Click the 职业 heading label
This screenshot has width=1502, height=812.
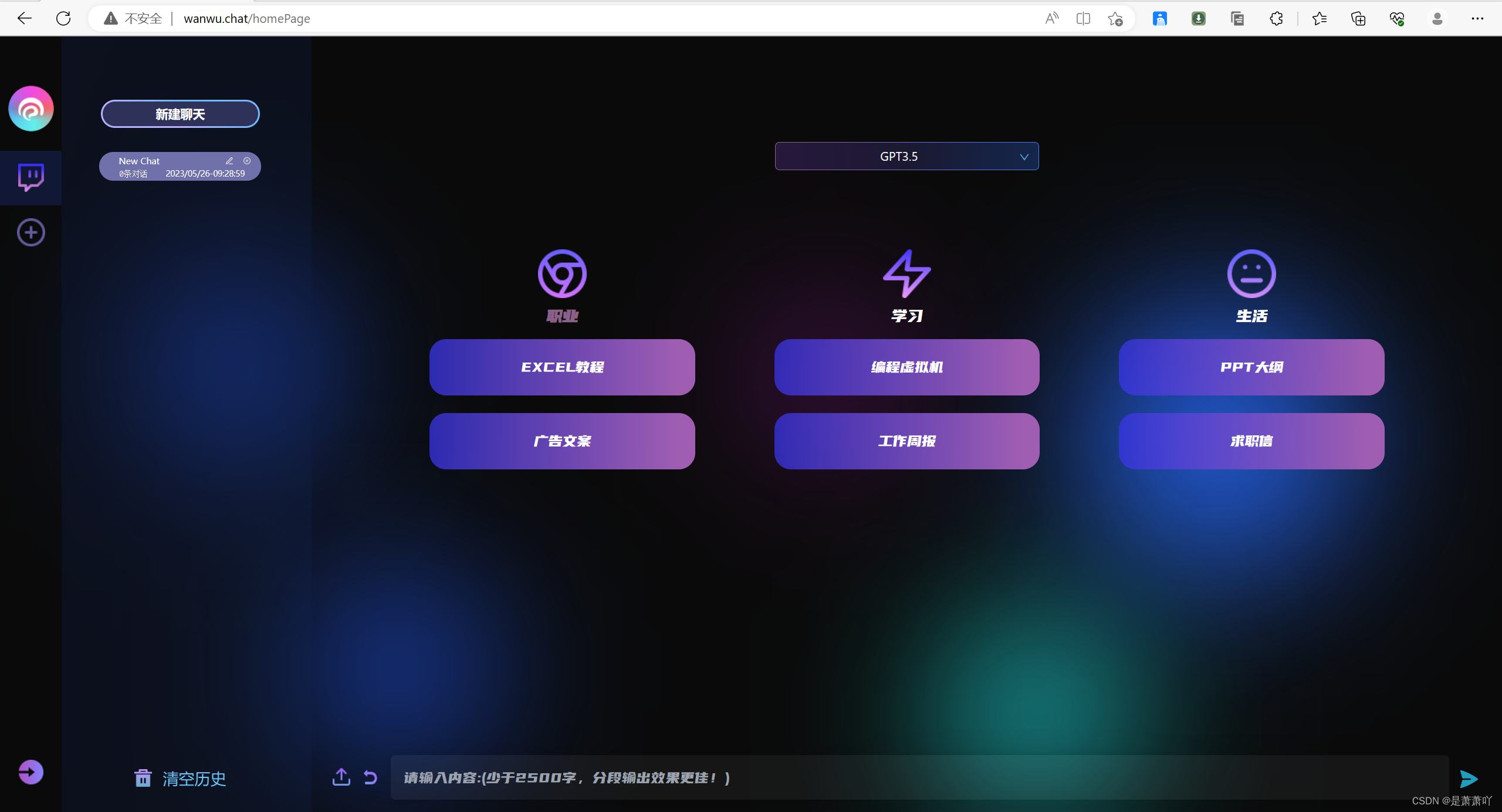[562, 316]
